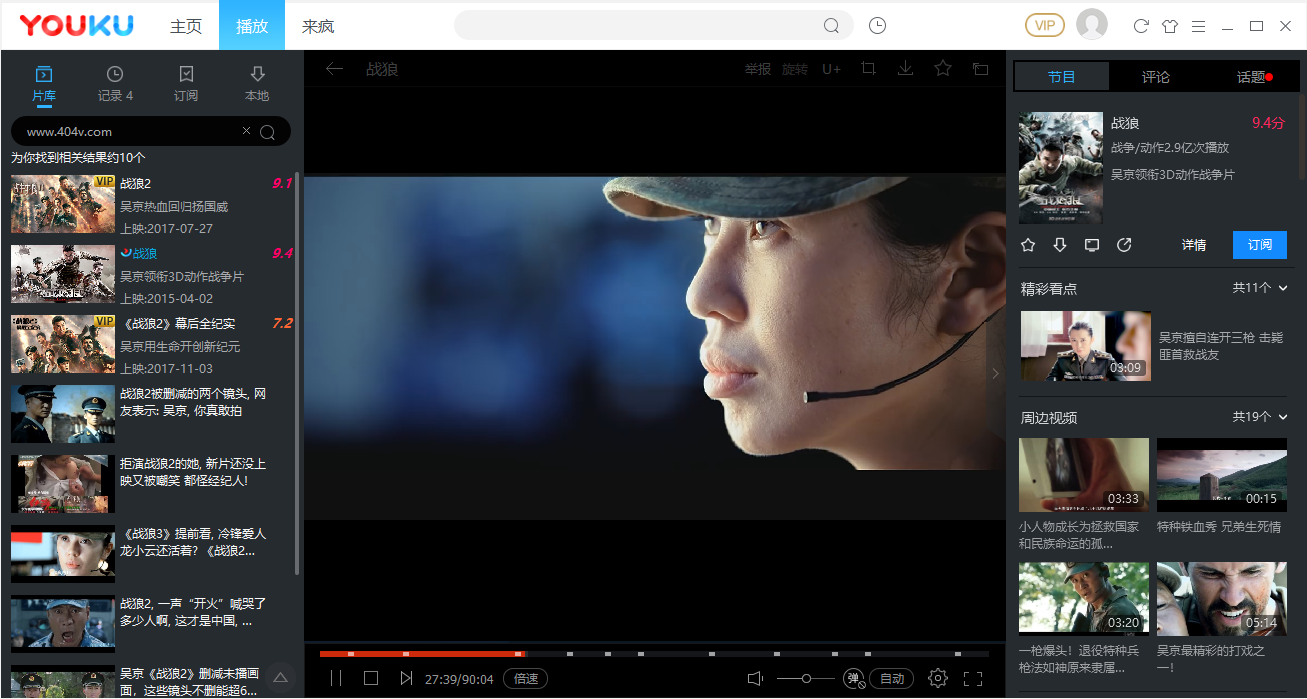Click the 倍速 playback speed button
The image size is (1307, 699).
pyautogui.click(x=526, y=679)
